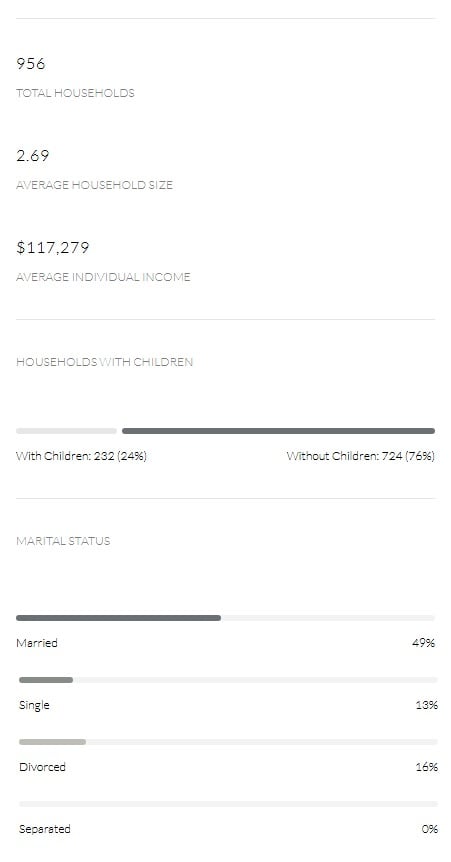Viewport: 451px width, 862px height.
Task: Click the Without Children dark bar segment
Action: click(x=278, y=431)
